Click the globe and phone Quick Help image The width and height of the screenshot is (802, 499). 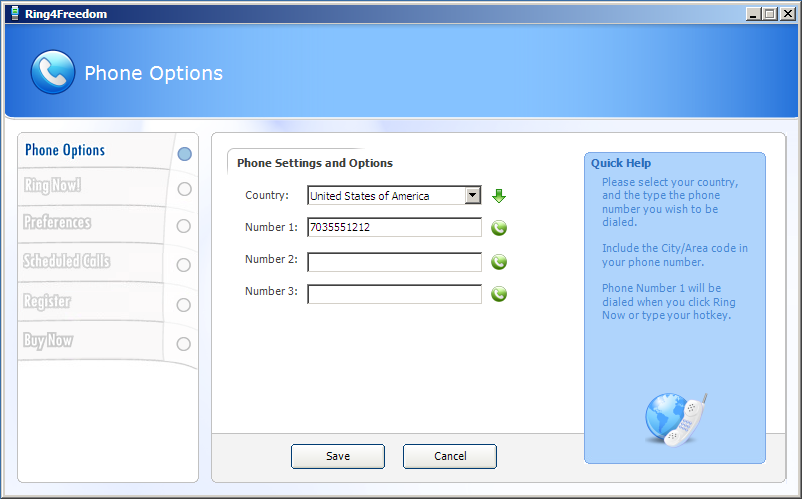[676, 419]
